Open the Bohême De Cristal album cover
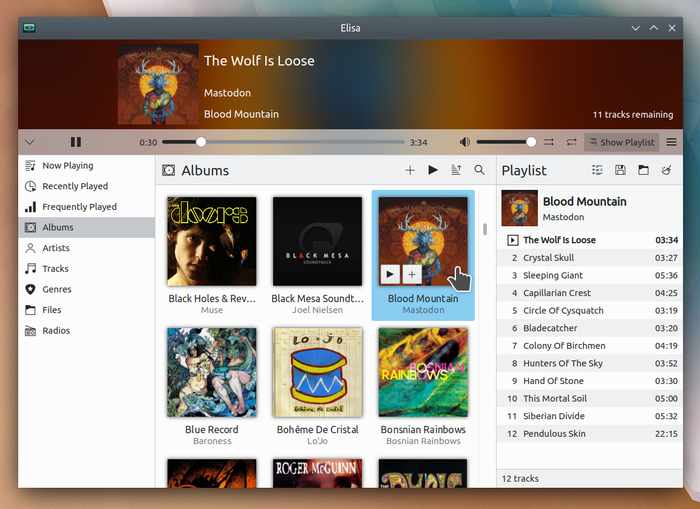Screen dimensions: 700x509 tap(317, 372)
